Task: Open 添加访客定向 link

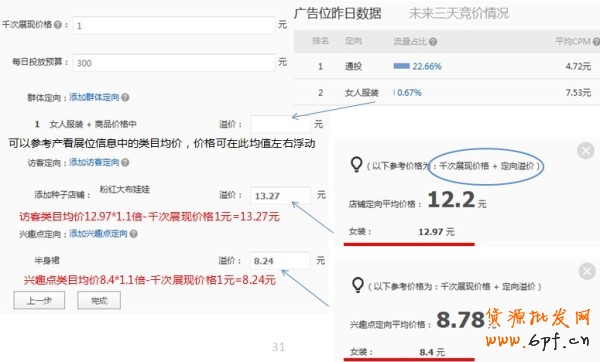Action: 94,162
